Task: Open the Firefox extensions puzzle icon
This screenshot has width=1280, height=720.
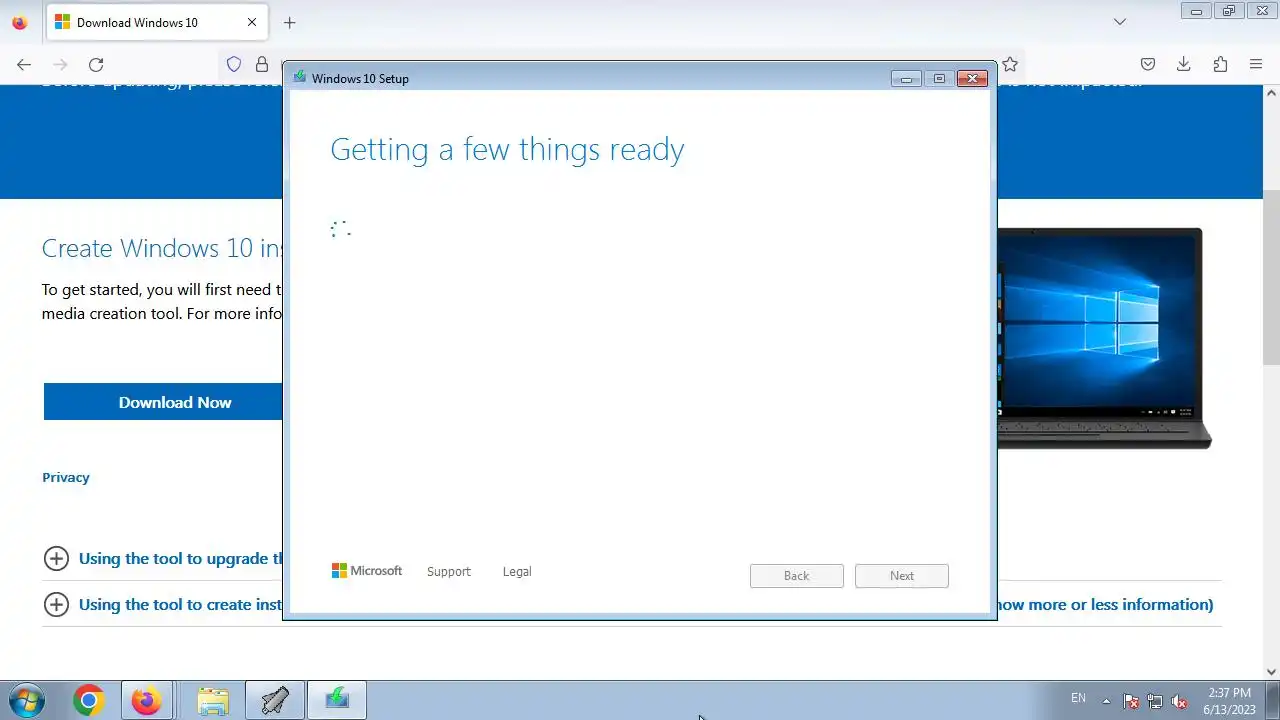Action: [1220, 64]
